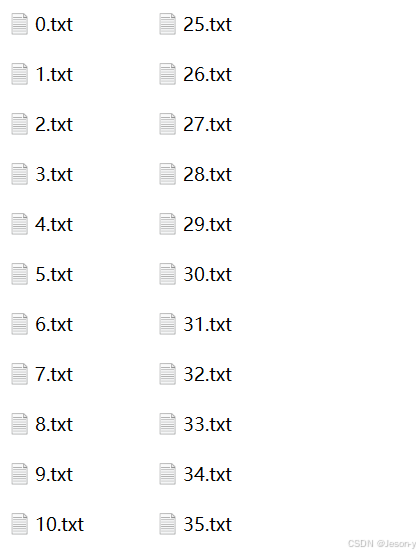
Task: Click the 27.txt file name
Action: click(207, 124)
